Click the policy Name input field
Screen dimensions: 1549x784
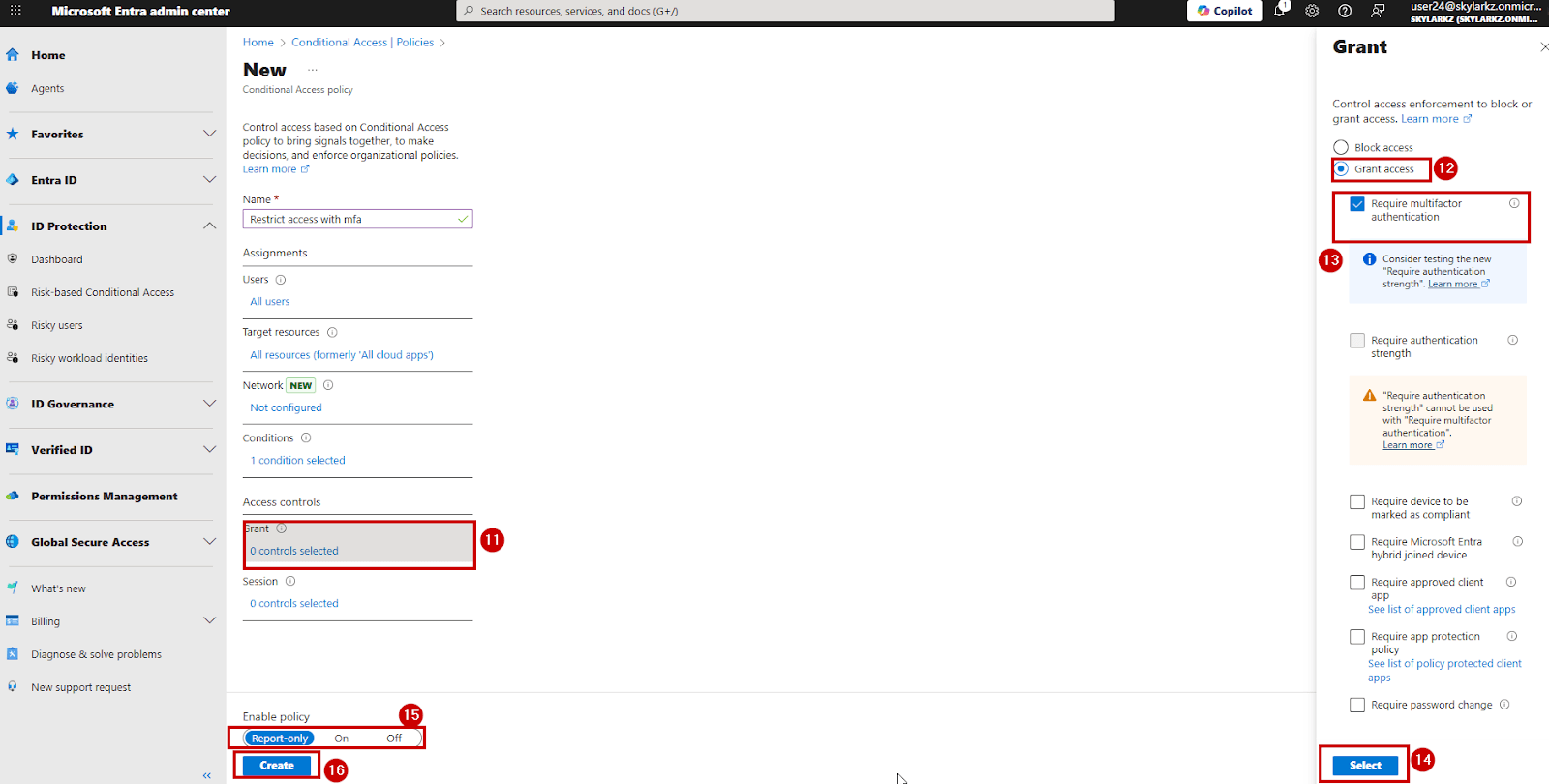(357, 220)
